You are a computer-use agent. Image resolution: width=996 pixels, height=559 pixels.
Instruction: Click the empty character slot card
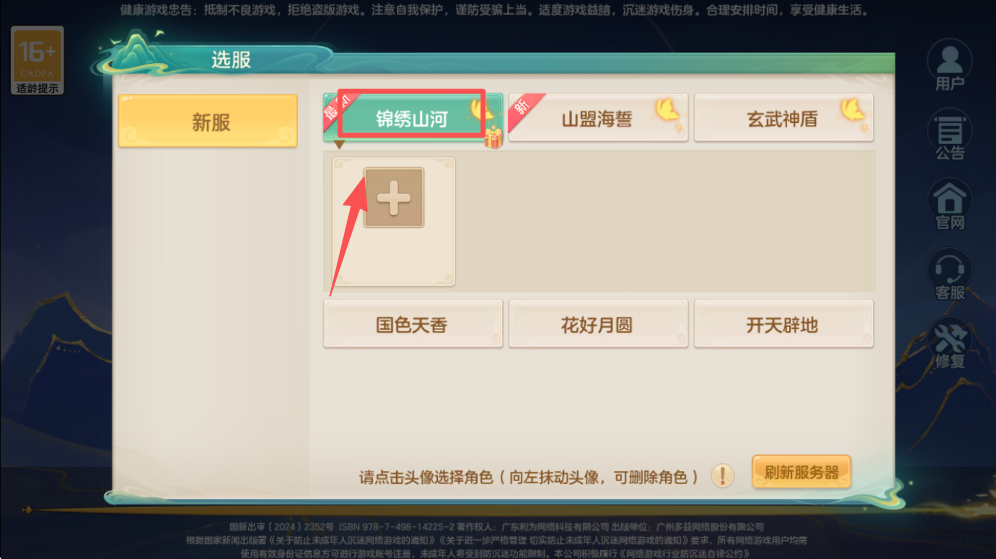[394, 222]
